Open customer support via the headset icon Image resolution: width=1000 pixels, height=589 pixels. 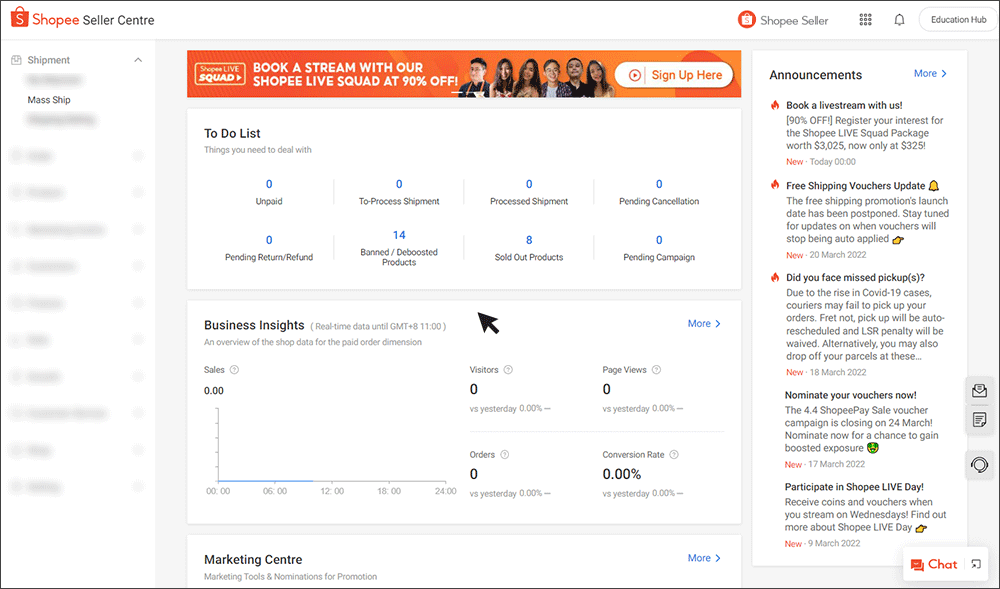[x=979, y=464]
